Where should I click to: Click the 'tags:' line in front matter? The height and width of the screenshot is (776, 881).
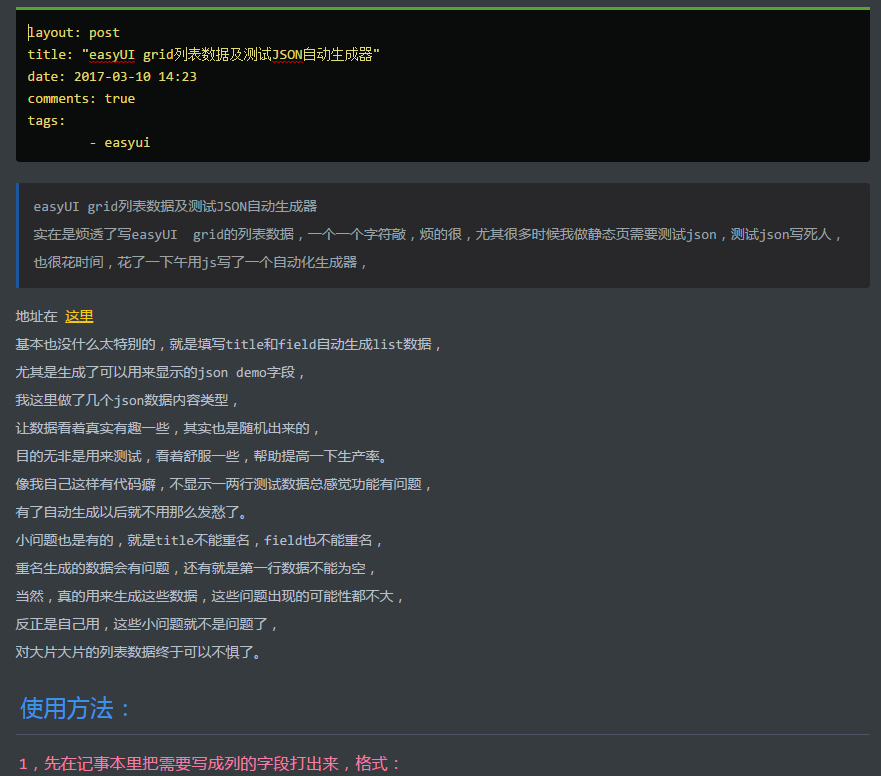pyautogui.click(x=47, y=120)
